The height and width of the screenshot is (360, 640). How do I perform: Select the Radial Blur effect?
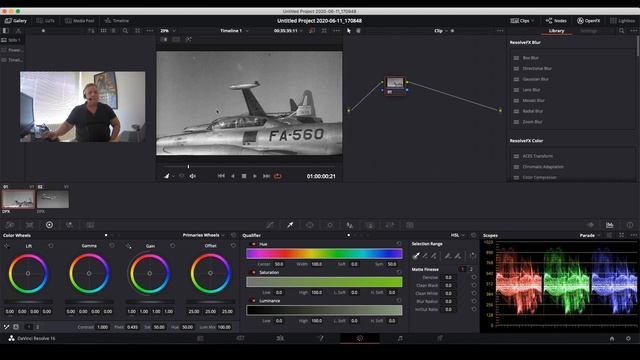click(x=533, y=111)
